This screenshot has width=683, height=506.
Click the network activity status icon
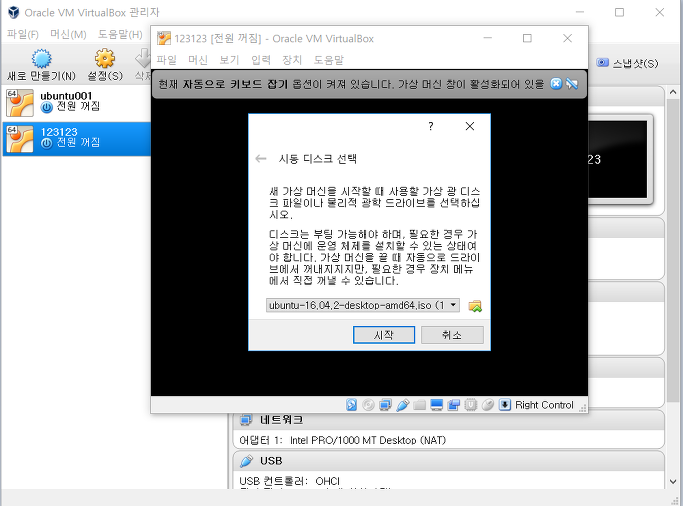[x=385, y=405]
